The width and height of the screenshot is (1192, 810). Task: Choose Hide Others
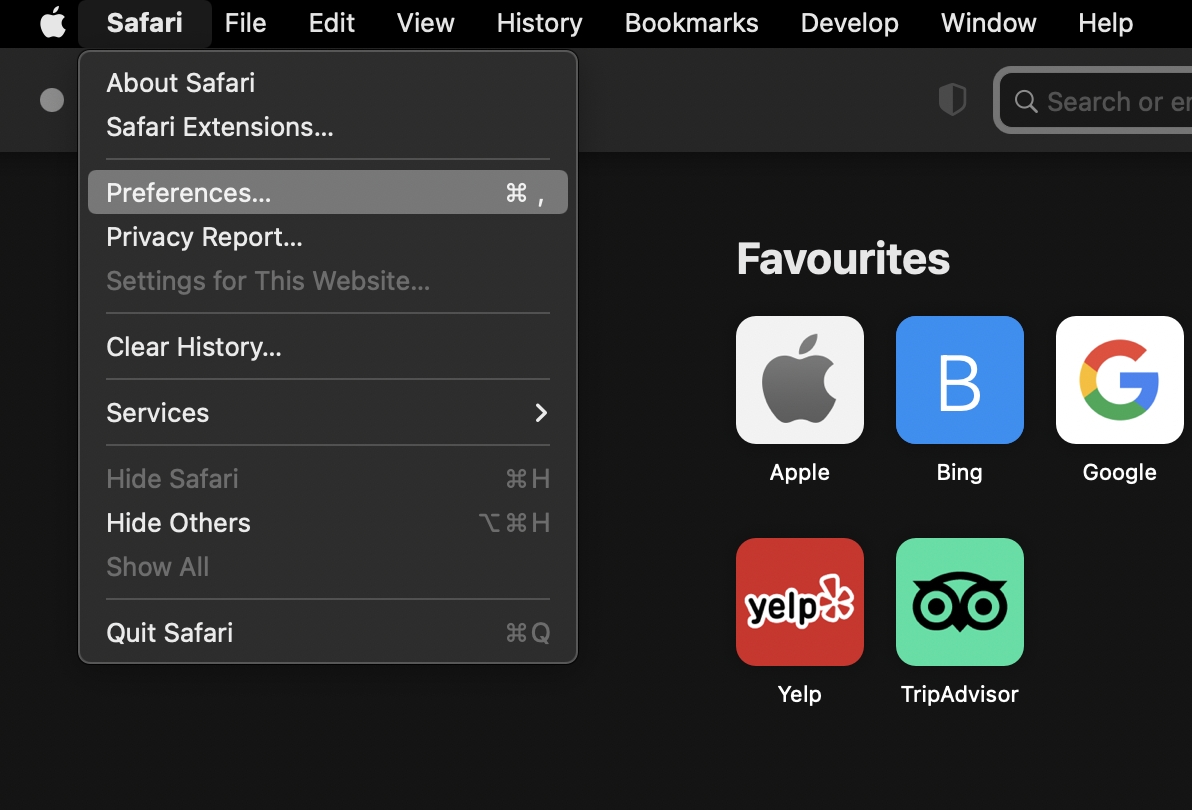328,523
